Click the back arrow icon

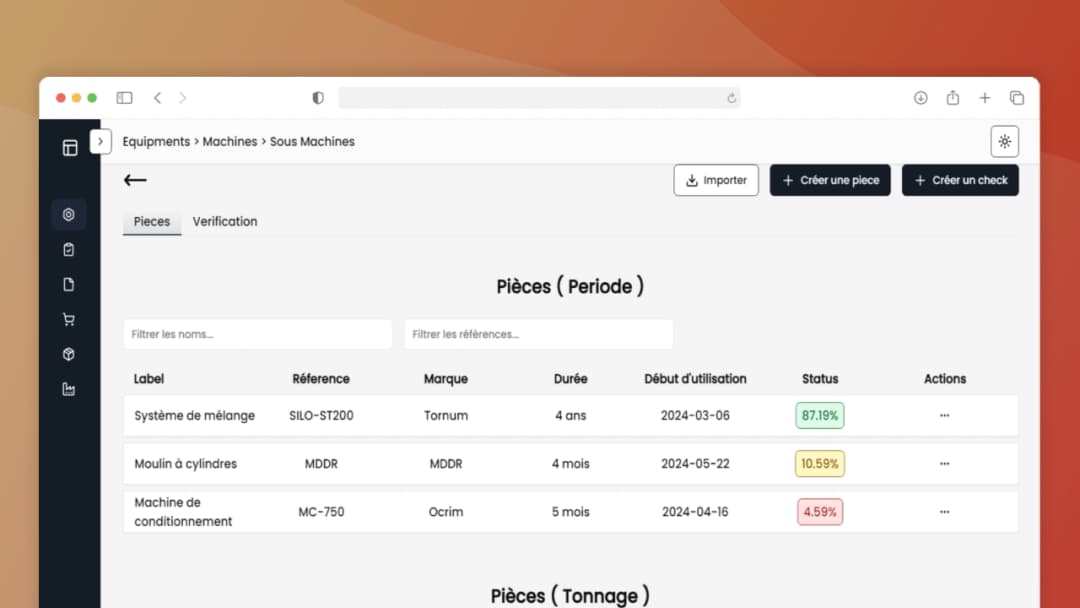click(x=135, y=180)
